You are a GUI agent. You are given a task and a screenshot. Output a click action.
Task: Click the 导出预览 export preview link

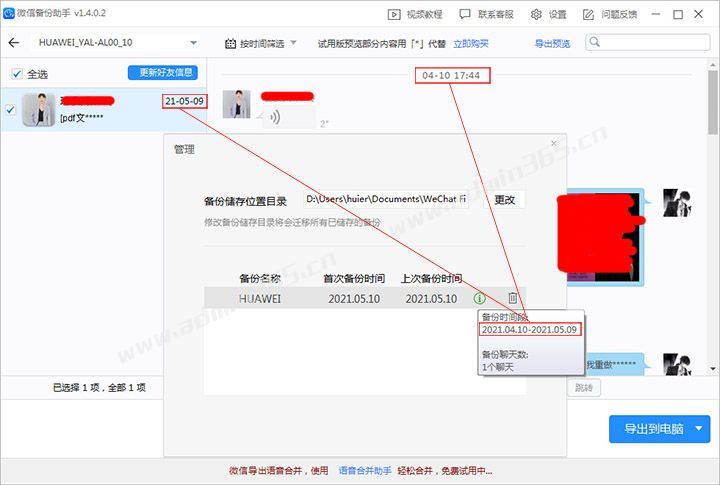552,44
